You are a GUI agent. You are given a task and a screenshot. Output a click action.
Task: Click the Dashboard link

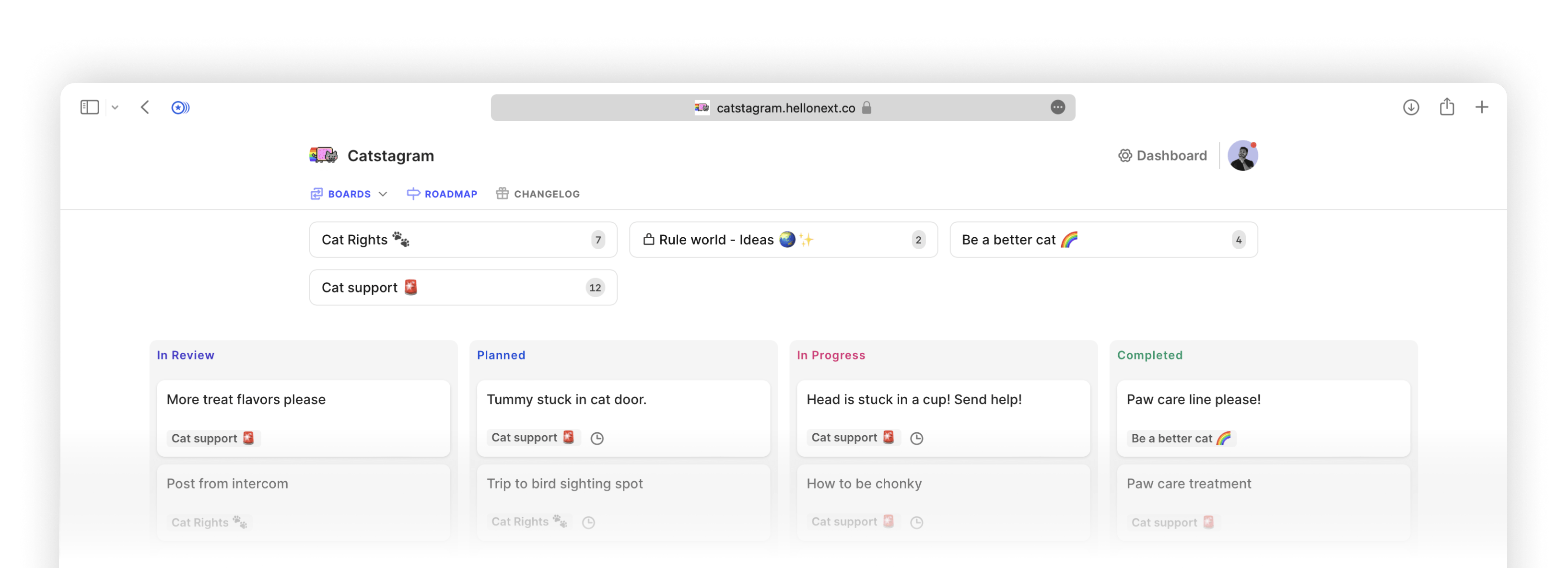pyautogui.click(x=1171, y=155)
